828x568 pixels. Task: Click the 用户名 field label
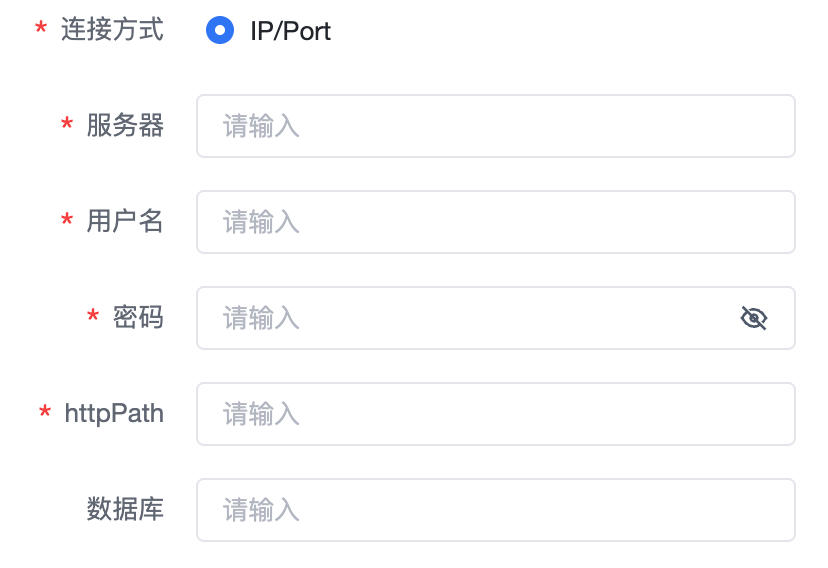125,221
